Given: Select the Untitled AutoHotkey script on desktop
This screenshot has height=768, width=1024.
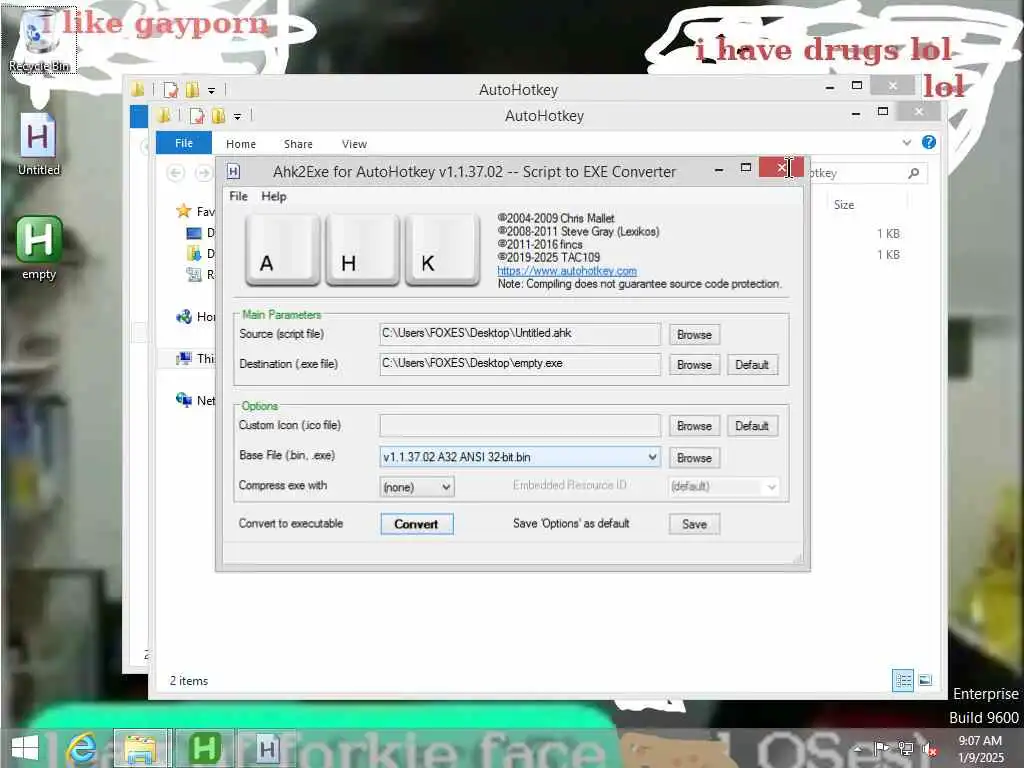Looking at the screenshot, I should [x=39, y=145].
